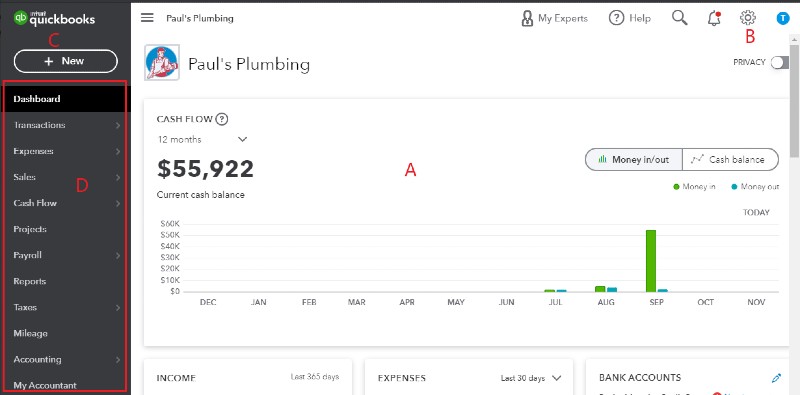Image resolution: width=800 pixels, height=395 pixels.
Task: Open the 12 months period dropdown
Action: 202,139
